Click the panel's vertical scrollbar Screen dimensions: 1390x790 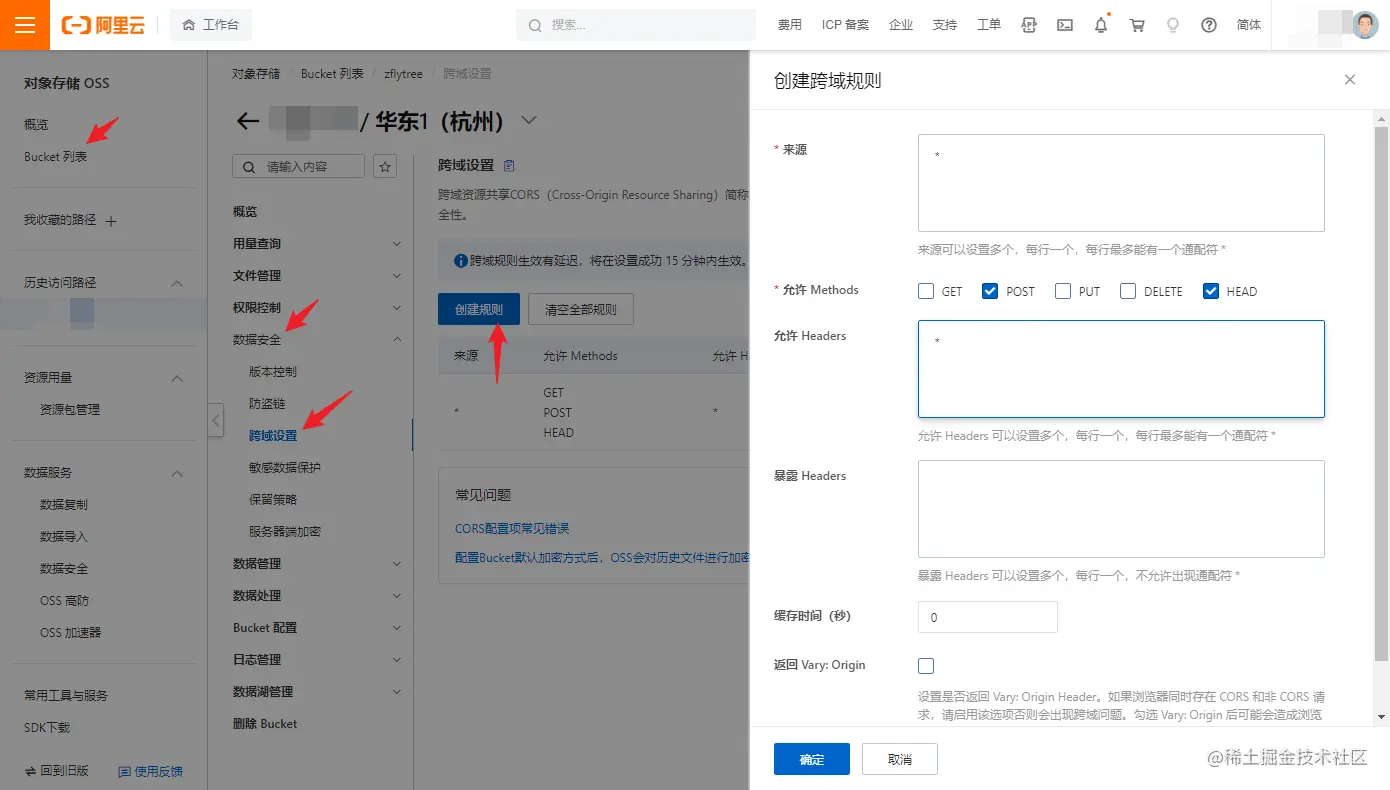(1382, 394)
